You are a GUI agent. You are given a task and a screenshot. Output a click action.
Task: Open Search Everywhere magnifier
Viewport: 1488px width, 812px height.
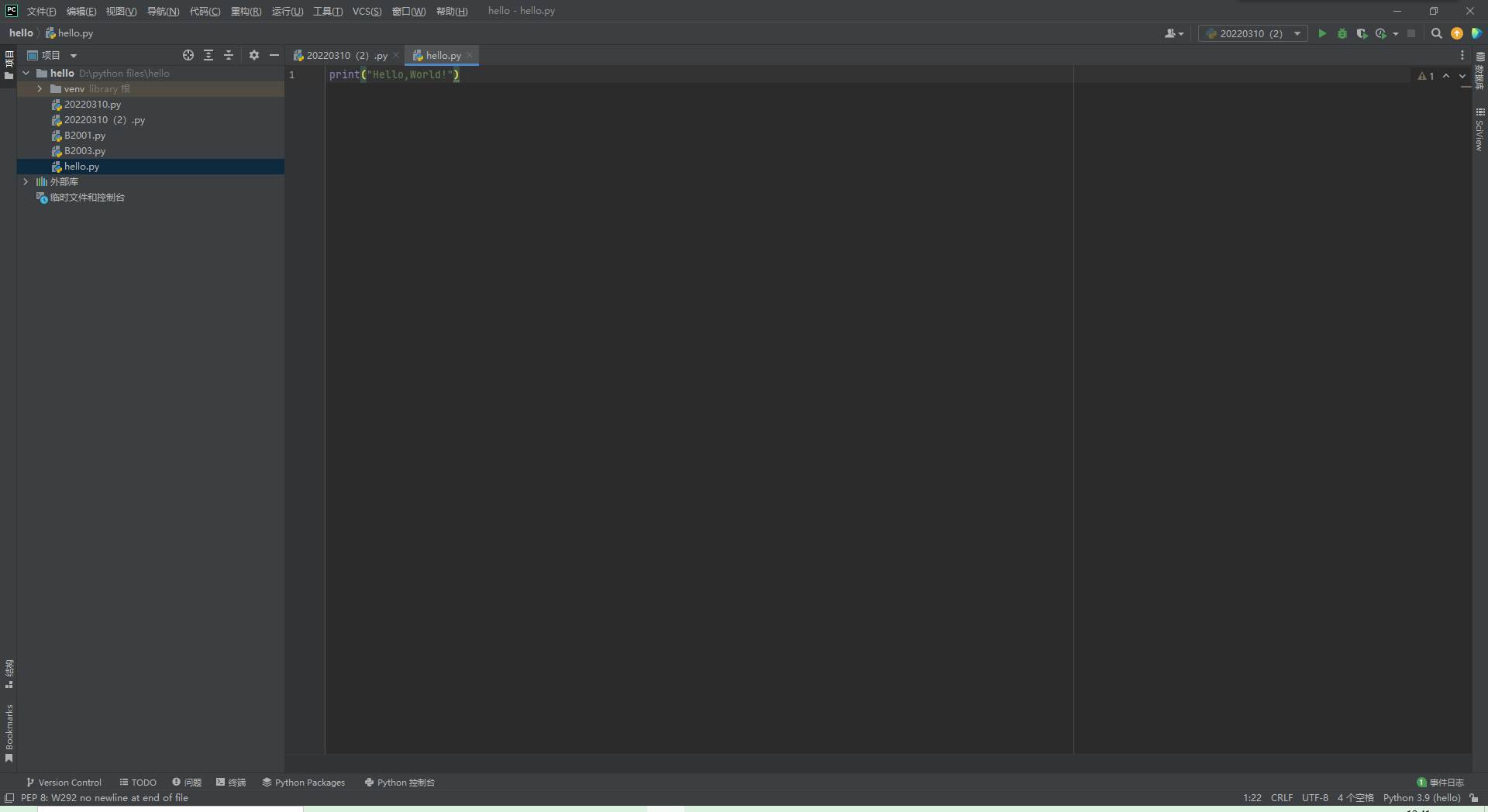coord(1436,33)
